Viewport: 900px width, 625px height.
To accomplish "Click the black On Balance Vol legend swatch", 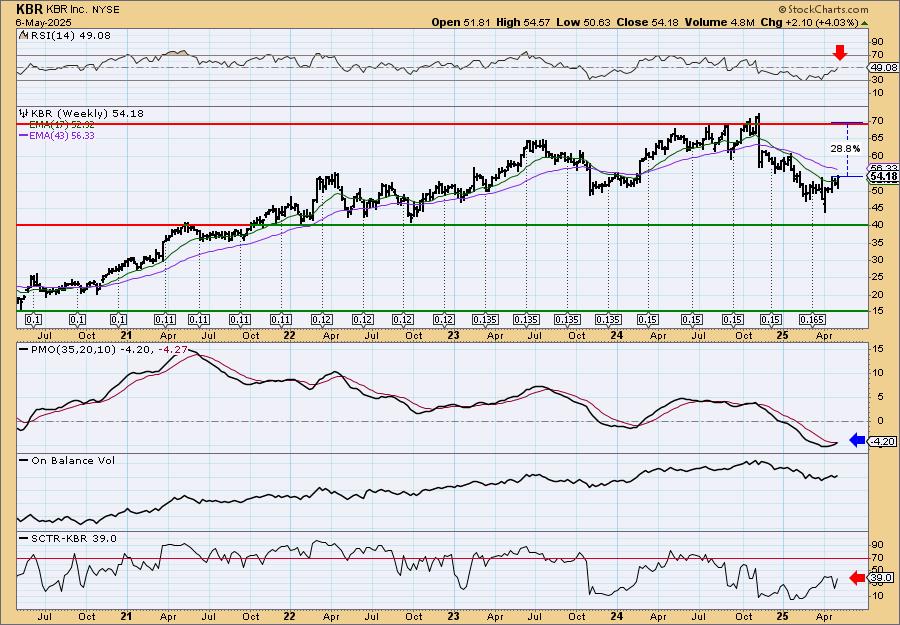I will pyautogui.click(x=24, y=460).
